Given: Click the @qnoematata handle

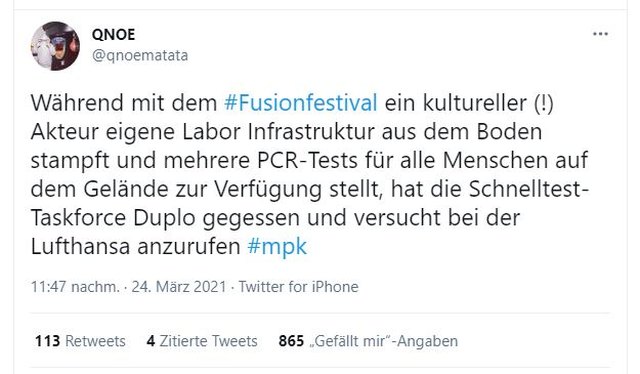Looking at the screenshot, I should (140, 55).
